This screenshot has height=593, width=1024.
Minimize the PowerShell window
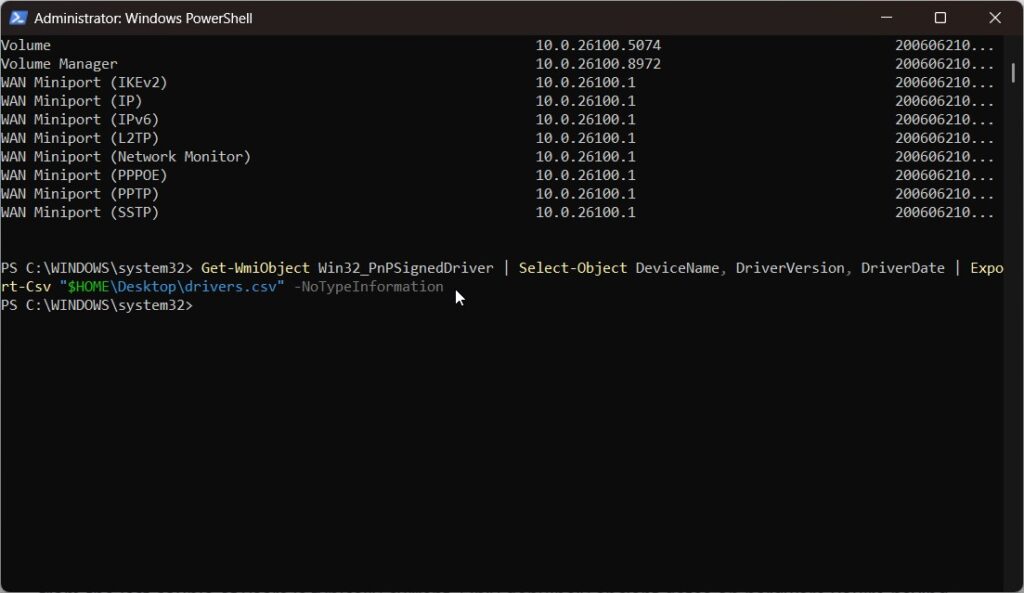886,18
